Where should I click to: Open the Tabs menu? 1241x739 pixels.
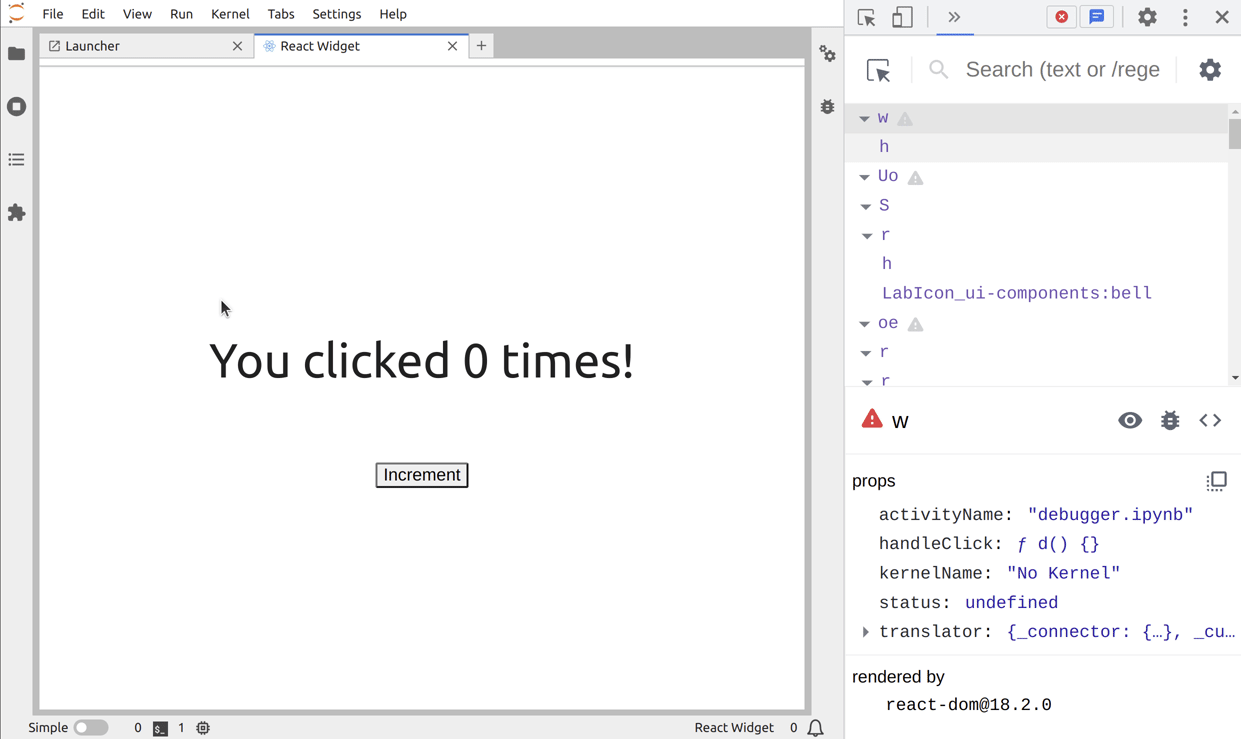tap(281, 14)
